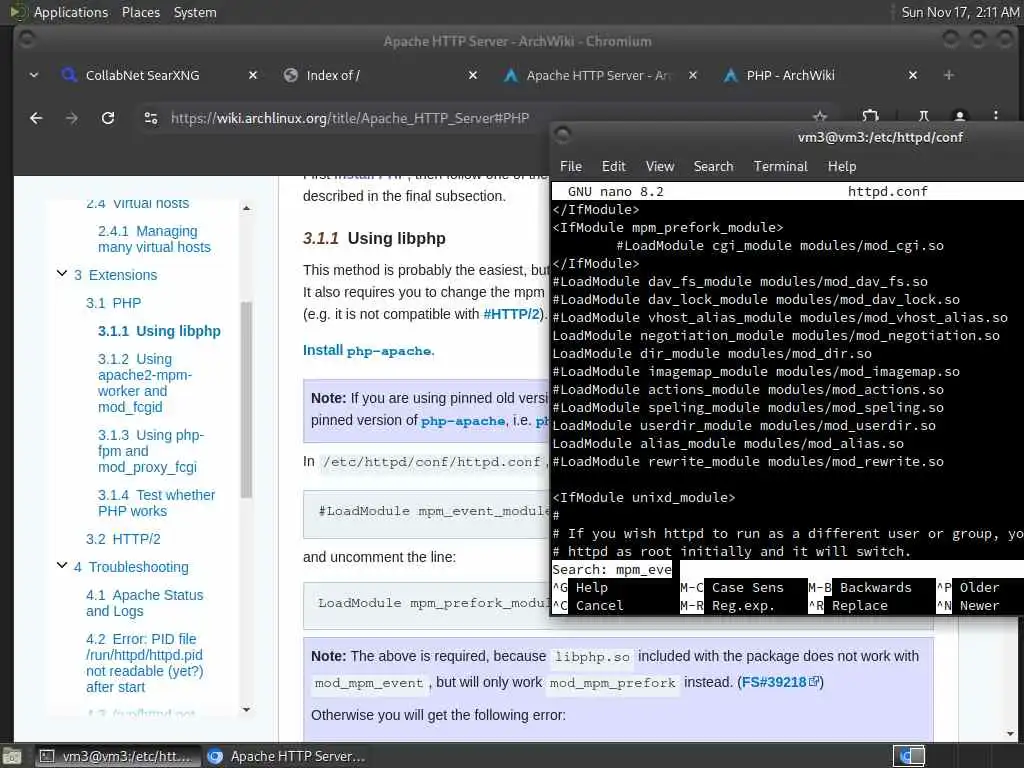Screen dimensions: 1024x768
Task: Open the Applications menu
Action: [x=71, y=12]
